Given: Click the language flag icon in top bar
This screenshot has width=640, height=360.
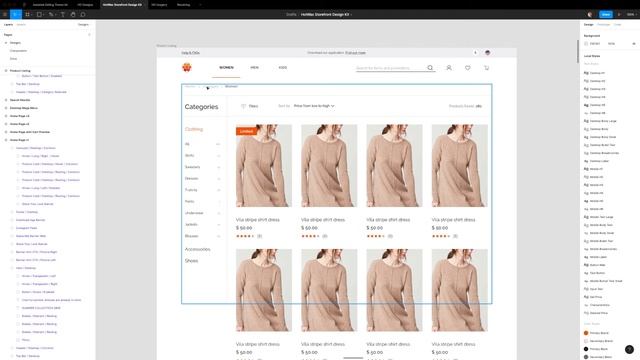Looking at the screenshot, I should tap(487, 53).
